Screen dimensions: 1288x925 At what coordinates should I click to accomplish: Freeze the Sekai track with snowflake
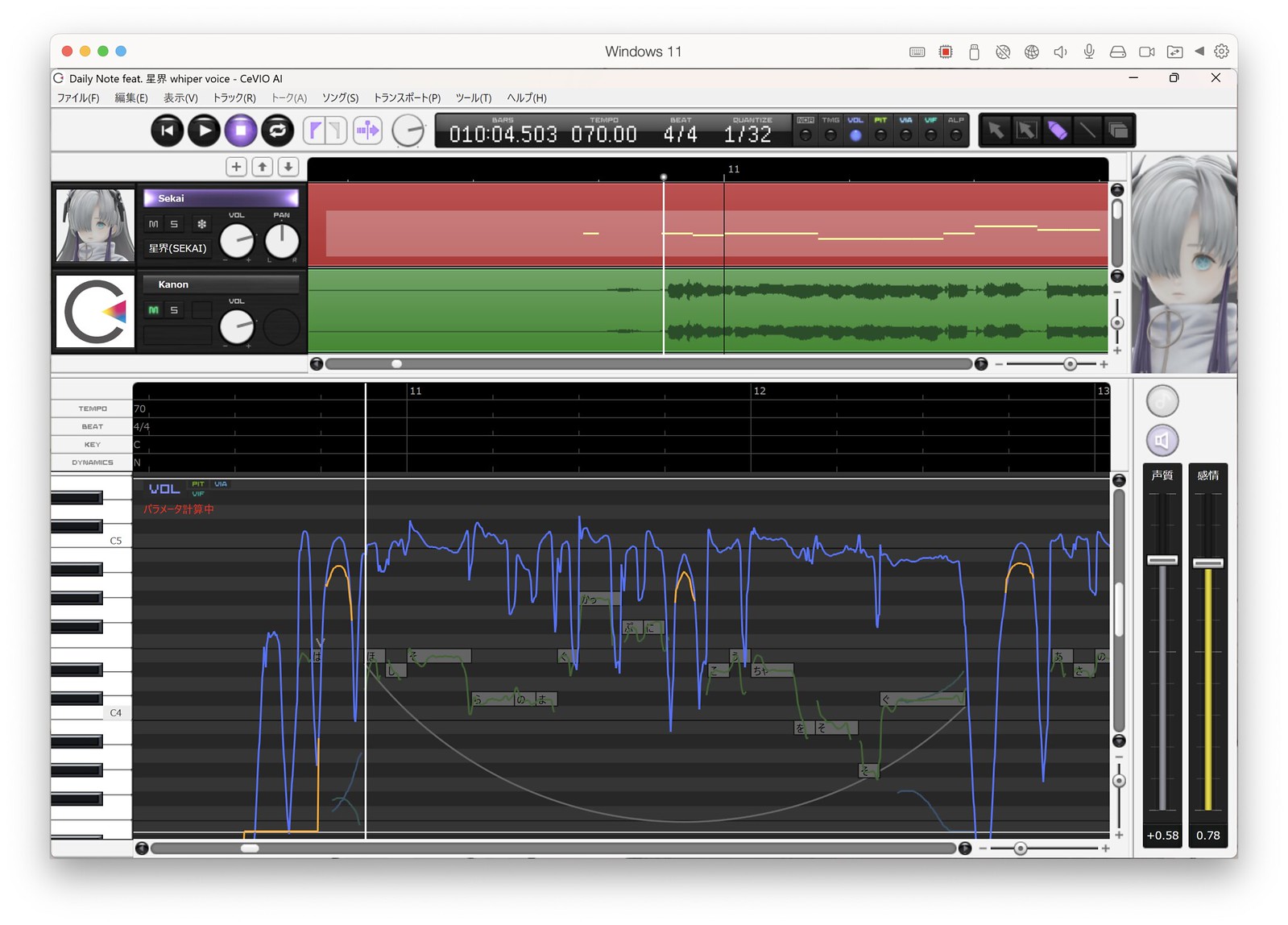click(201, 224)
